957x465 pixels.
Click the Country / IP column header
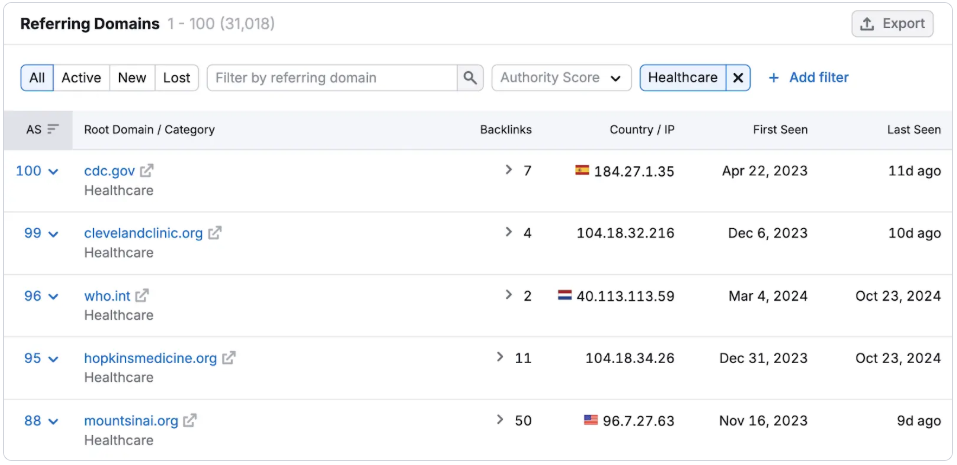(x=642, y=129)
